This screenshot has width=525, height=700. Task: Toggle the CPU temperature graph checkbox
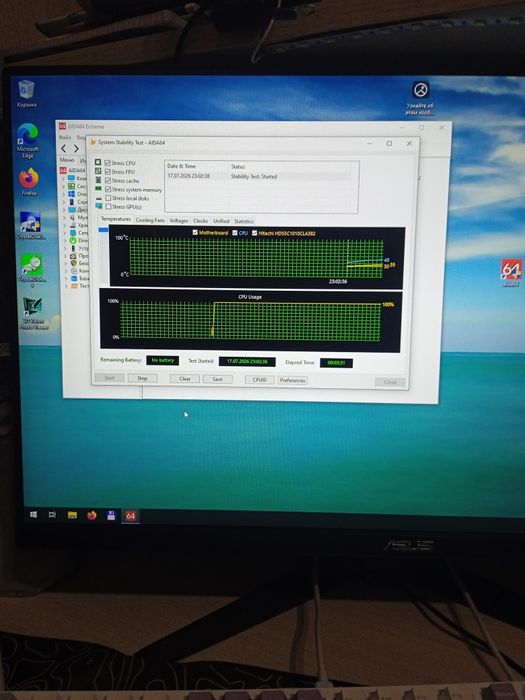(235, 233)
